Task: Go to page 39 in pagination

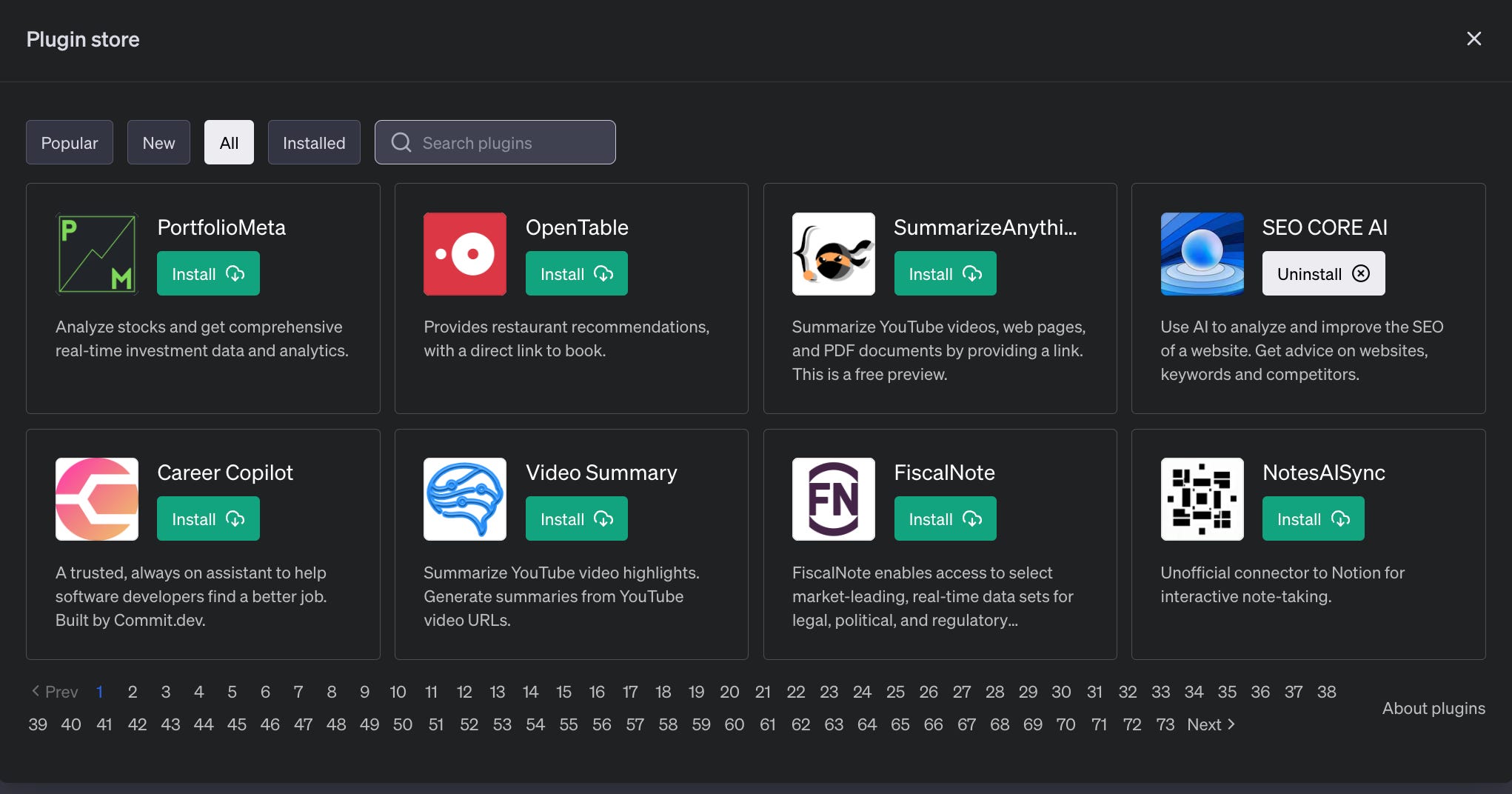Action: [x=38, y=724]
